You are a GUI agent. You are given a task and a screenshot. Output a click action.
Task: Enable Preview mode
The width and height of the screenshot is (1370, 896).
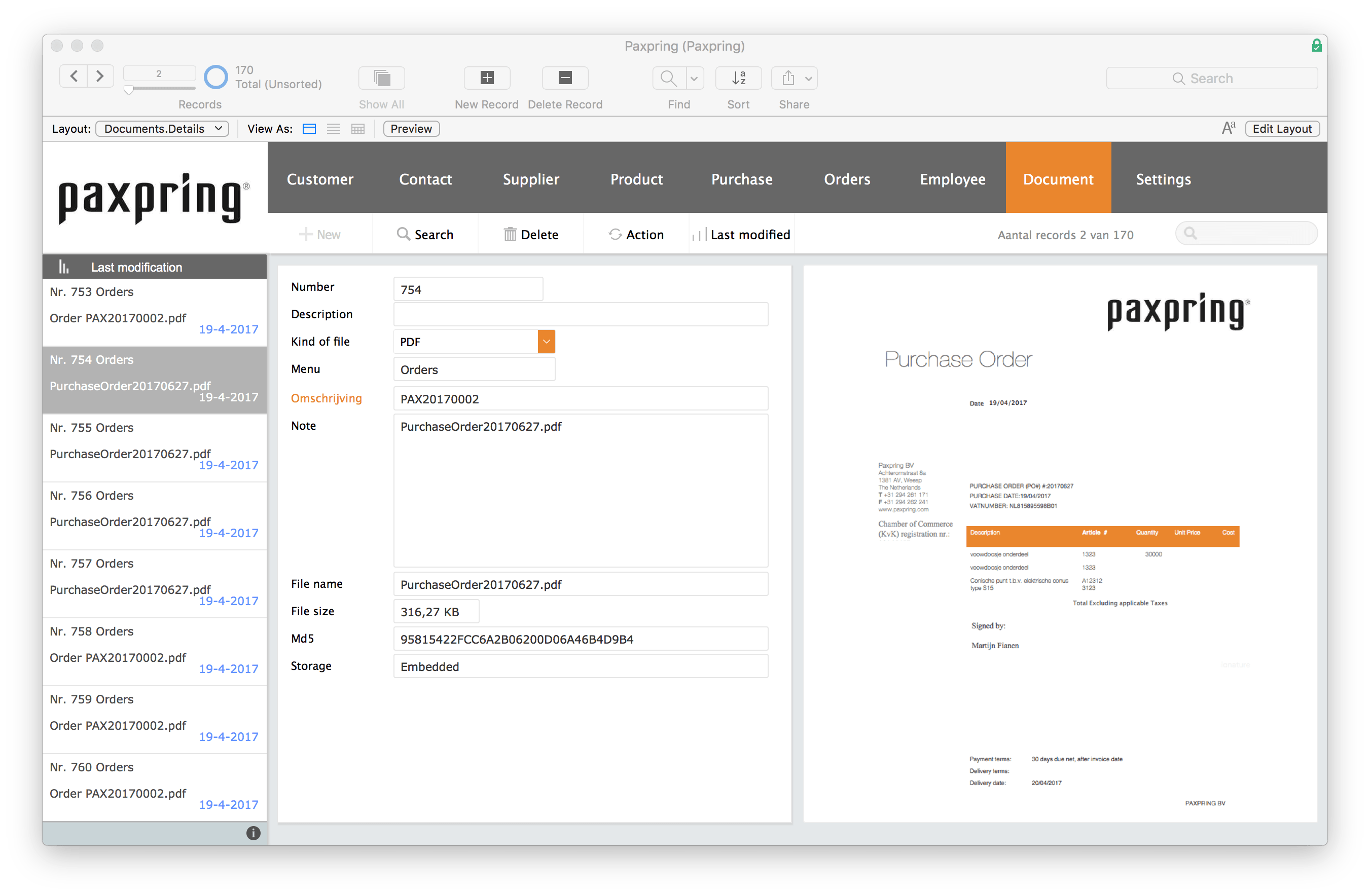[410, 128]
